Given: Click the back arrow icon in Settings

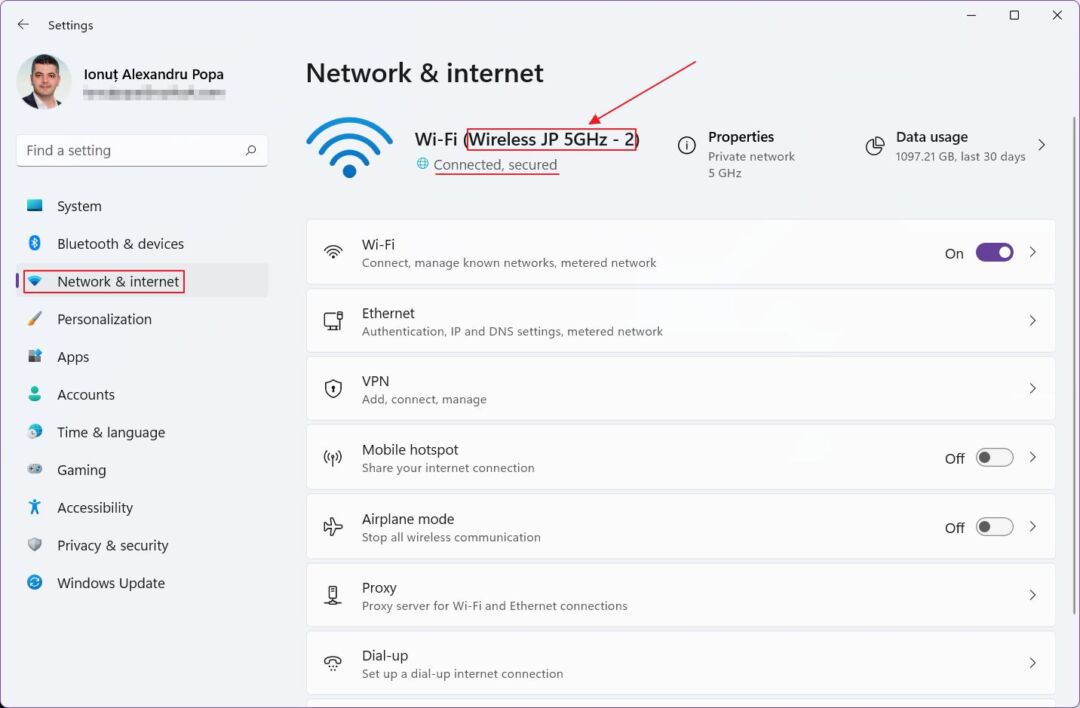Looking at the screenshot, I should pos(23,25).
